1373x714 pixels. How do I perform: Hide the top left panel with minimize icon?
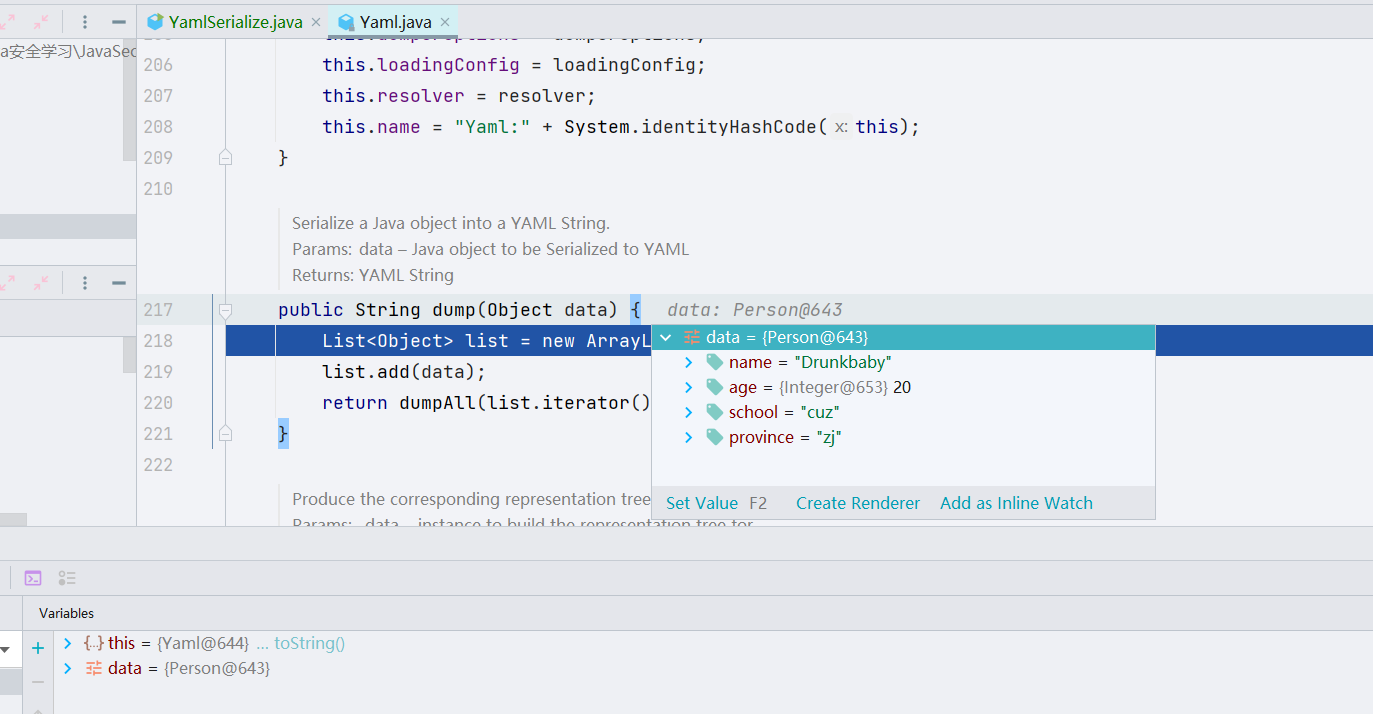pos(119,21)
